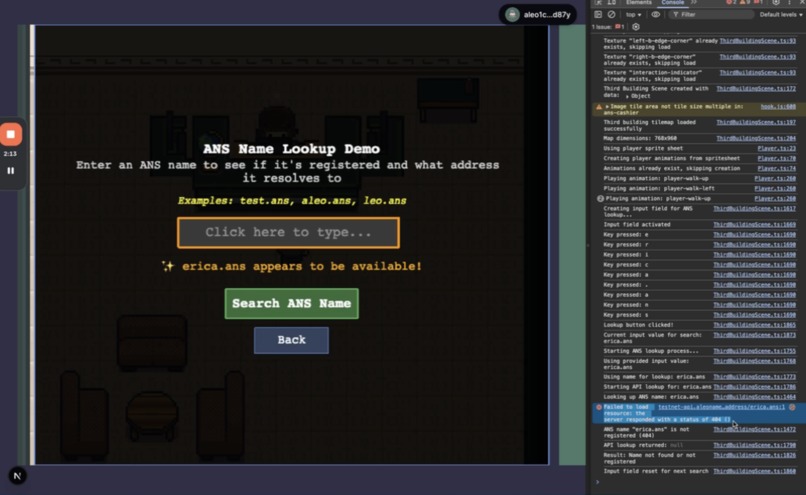Click the ANS name input field
The height and width of the screenshot is (495, 806).
tap(288, 232)
